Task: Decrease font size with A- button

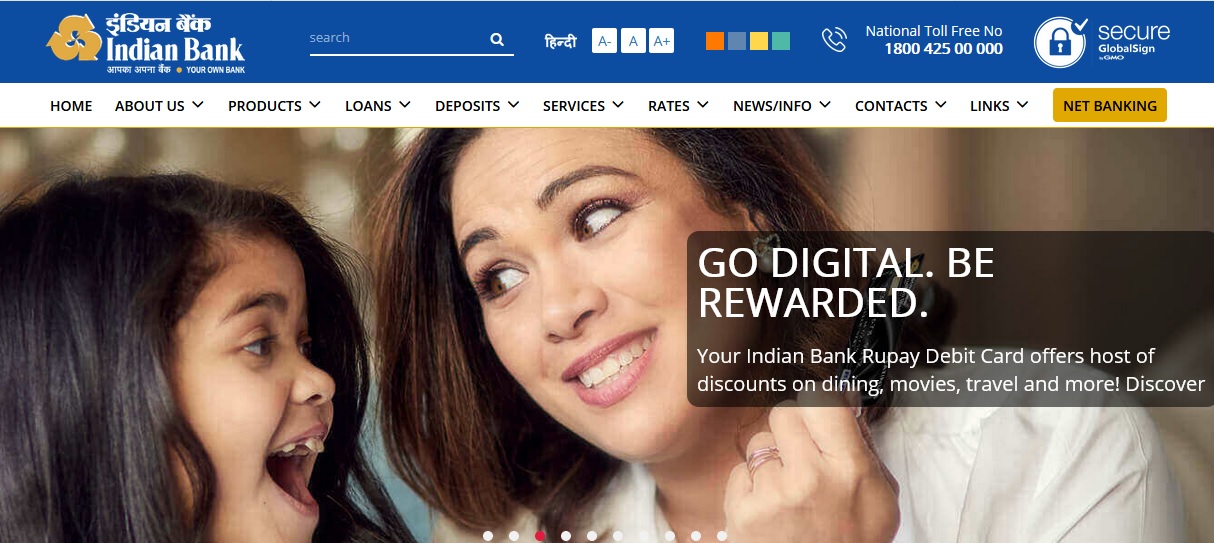Action: tap(604, 41)
